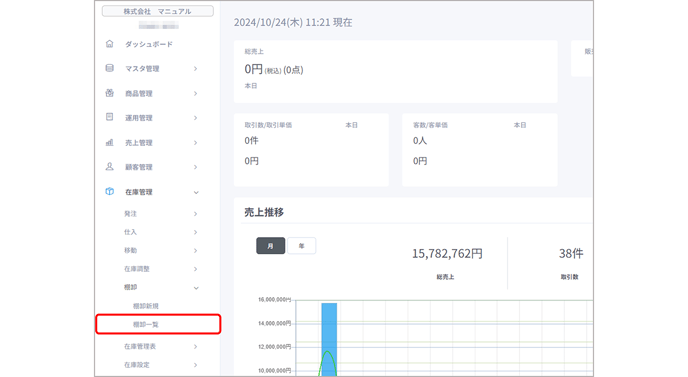This screenshot has width=688, height=377.
Task: Click the 取引数/取引単価 card
Action: point(311,150)
